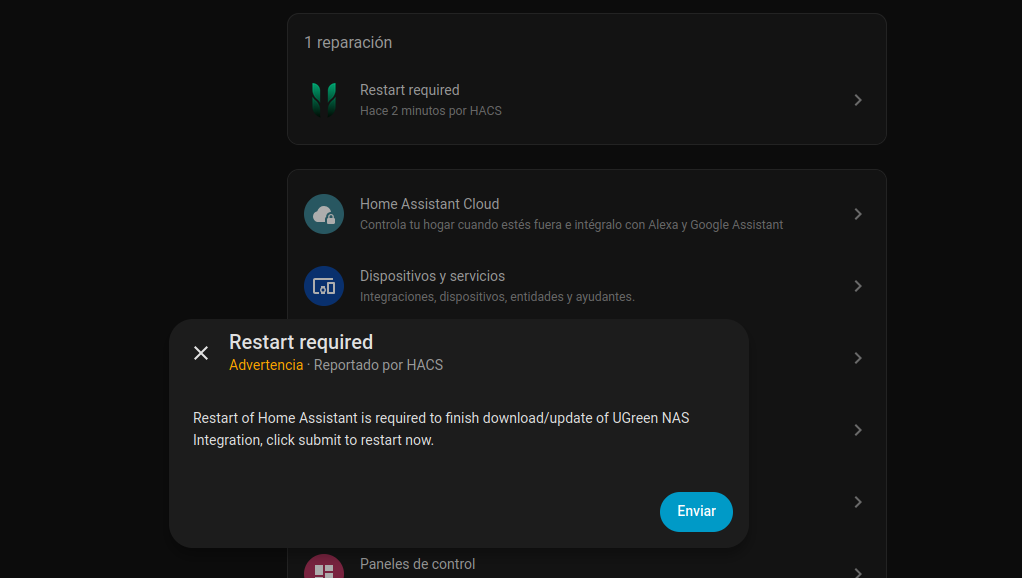
Task: Click the orange Advertencia label
Action: (x=266, y=365)
